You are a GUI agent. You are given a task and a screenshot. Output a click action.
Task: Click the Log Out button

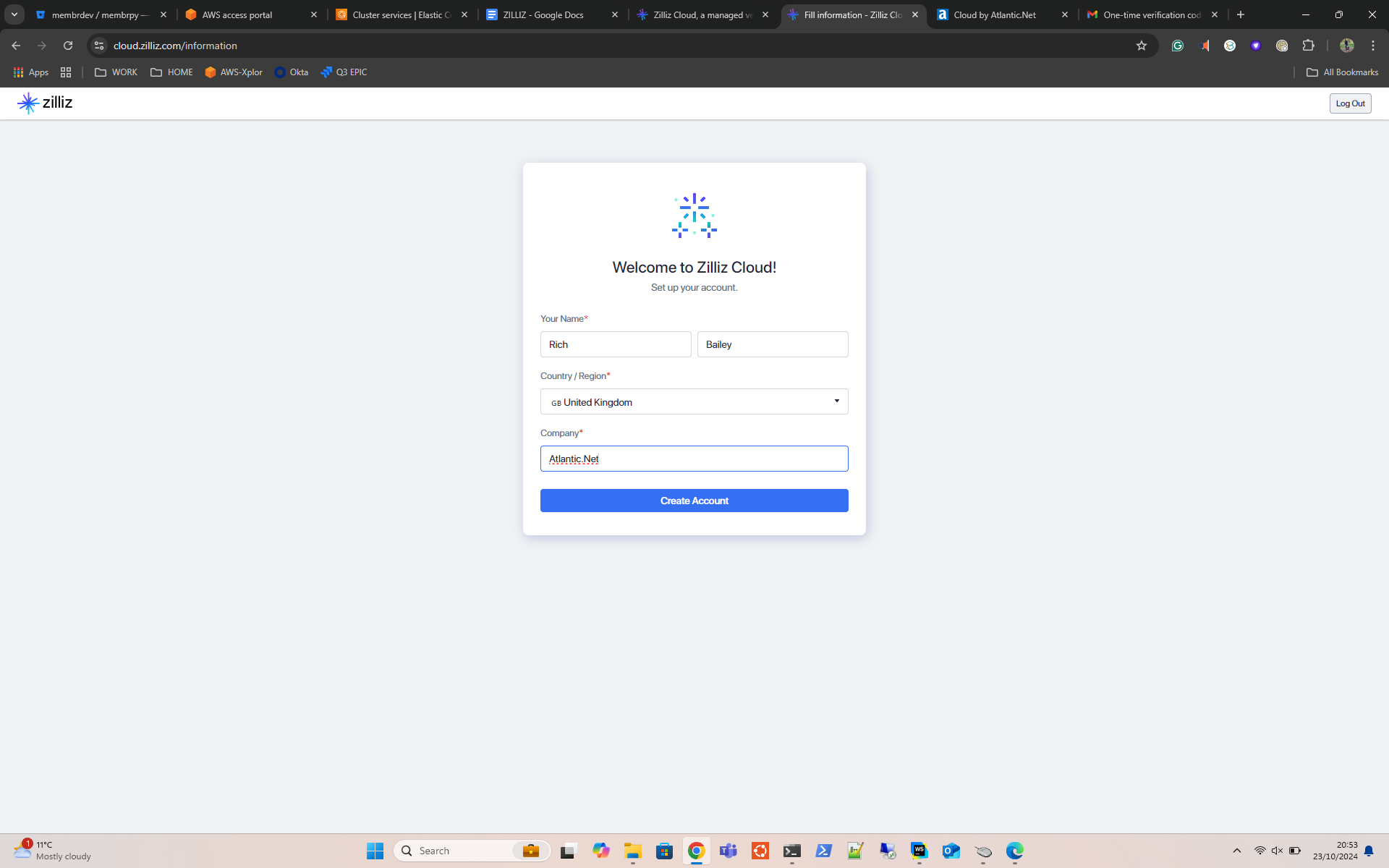click(x=1350, y=103)
